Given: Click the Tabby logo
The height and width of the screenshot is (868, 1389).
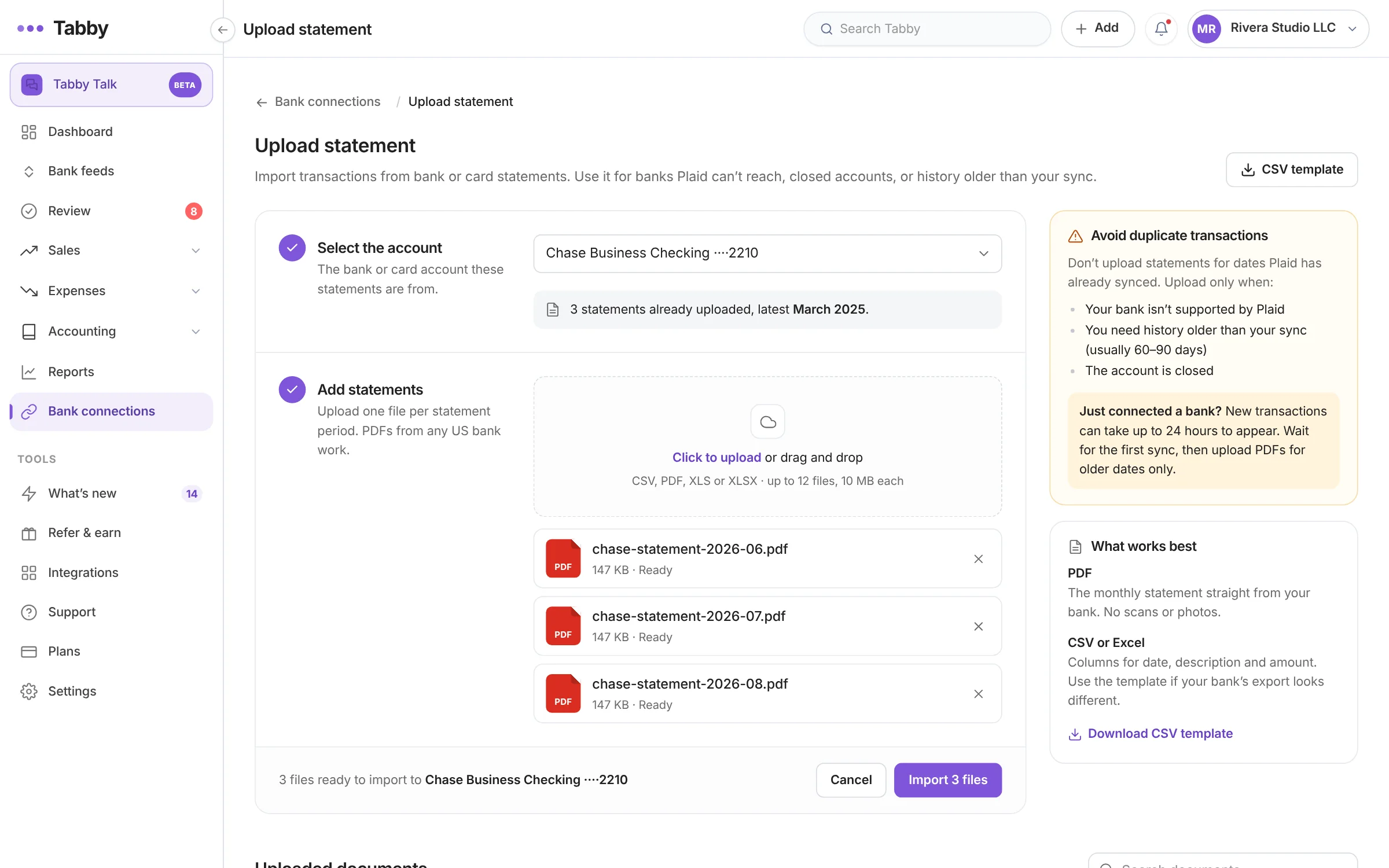Looking at the screenshot, I should pyautogui.click(x=63, y=28).
